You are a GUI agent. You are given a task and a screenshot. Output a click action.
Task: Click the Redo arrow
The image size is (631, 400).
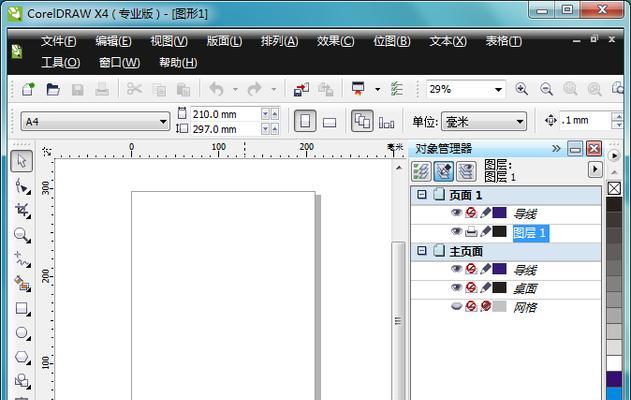(254, 89)
